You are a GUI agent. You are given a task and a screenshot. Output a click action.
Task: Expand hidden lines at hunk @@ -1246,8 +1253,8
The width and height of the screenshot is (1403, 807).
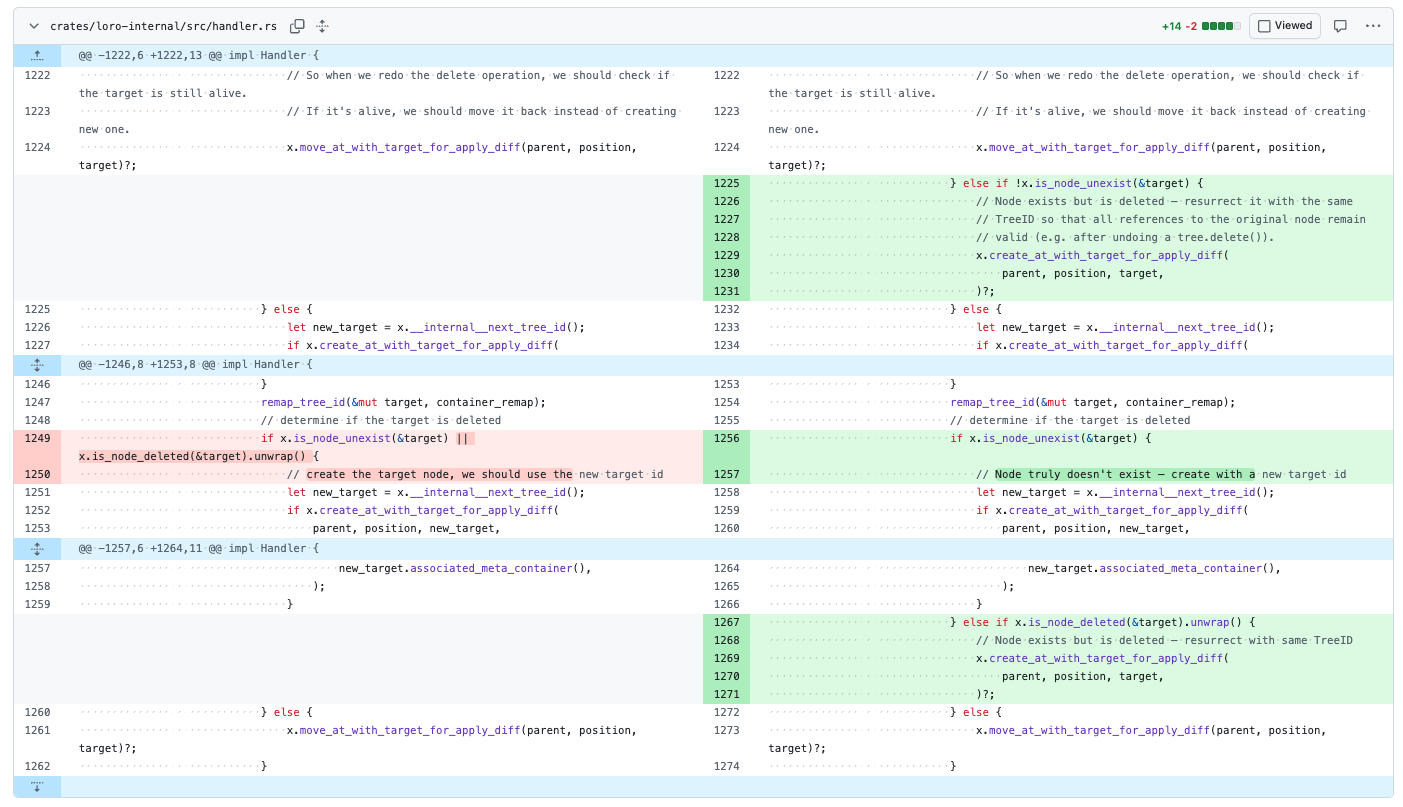click(x=37, y=365)
